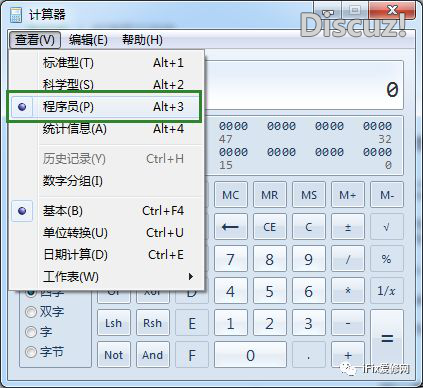Image resolution: width=423 pixels, height=388 pixels.
Task: Click the MC memory clear button
Action: click(x=231, y=195)
